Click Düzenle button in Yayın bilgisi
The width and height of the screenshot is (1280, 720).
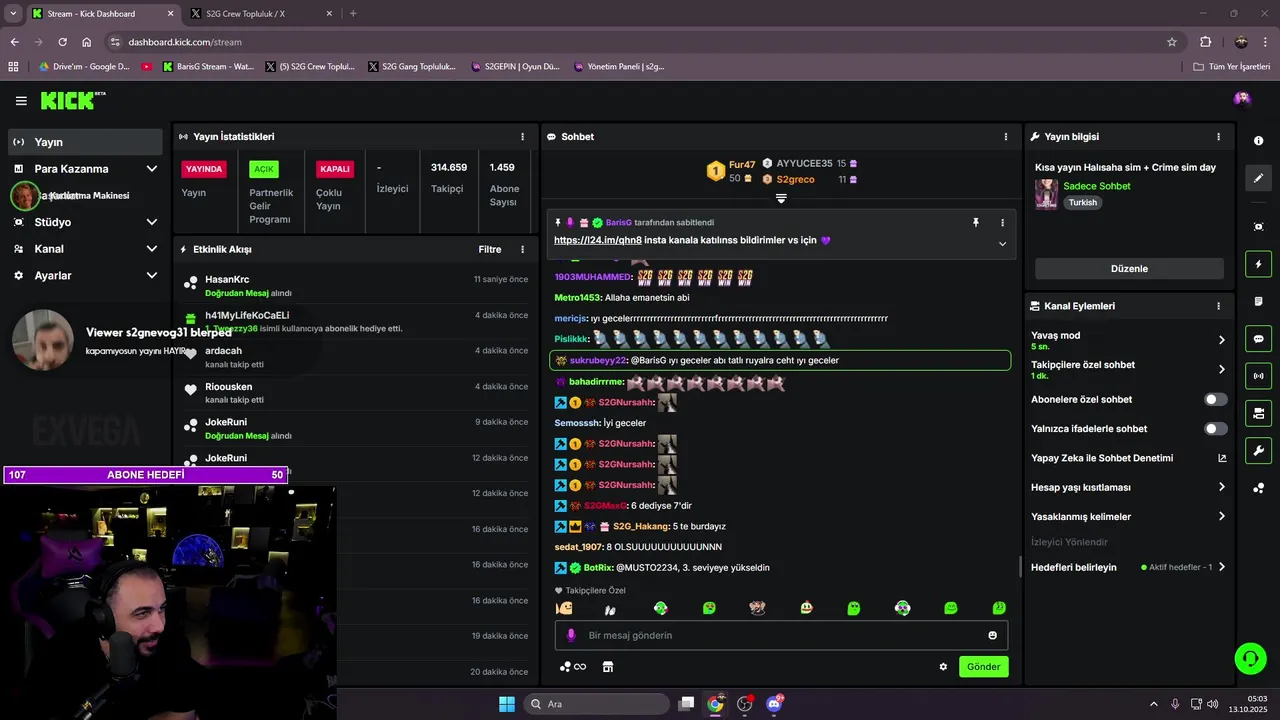point(1129,269)
